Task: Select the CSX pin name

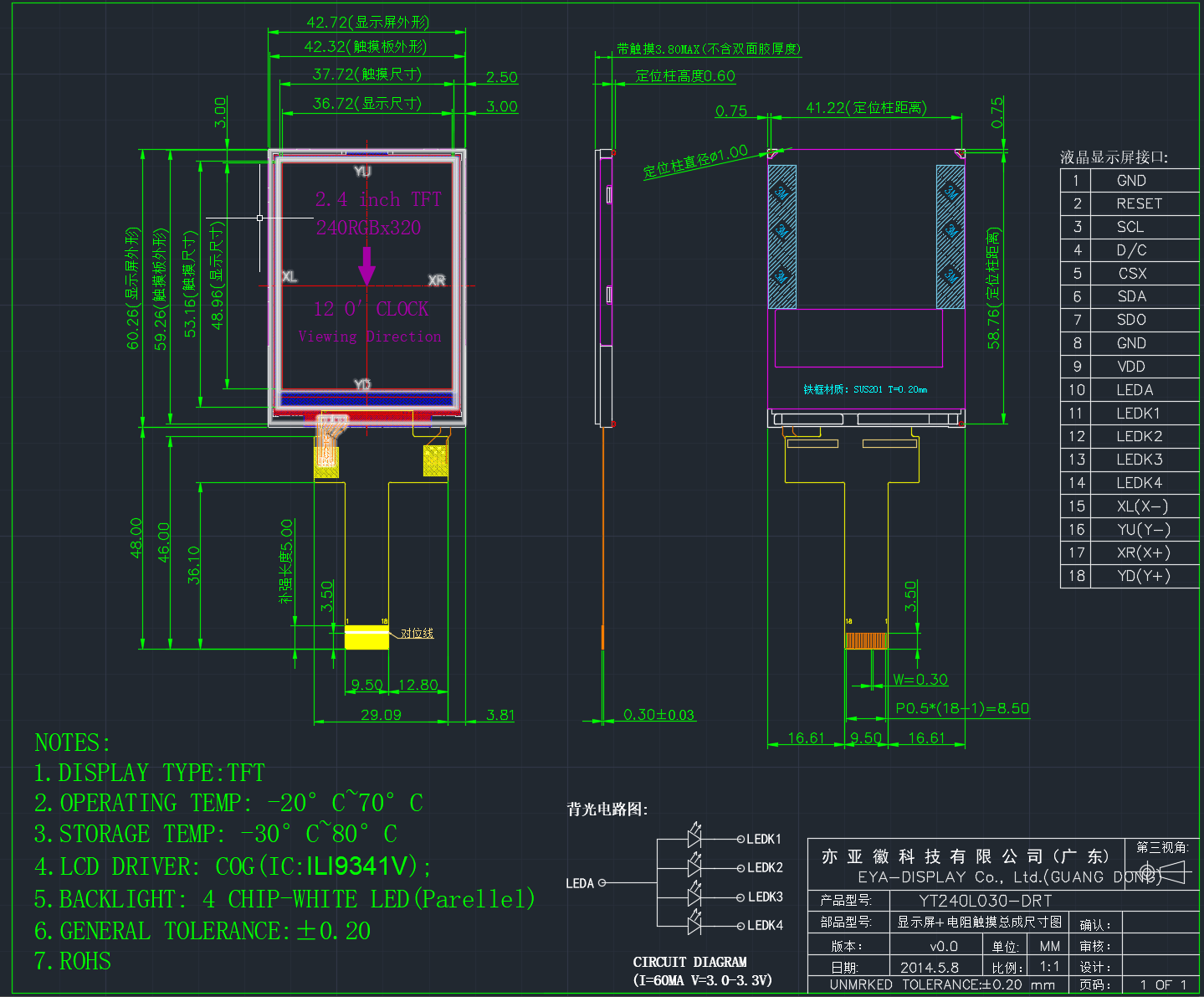Action: [x=1132, y=274]
